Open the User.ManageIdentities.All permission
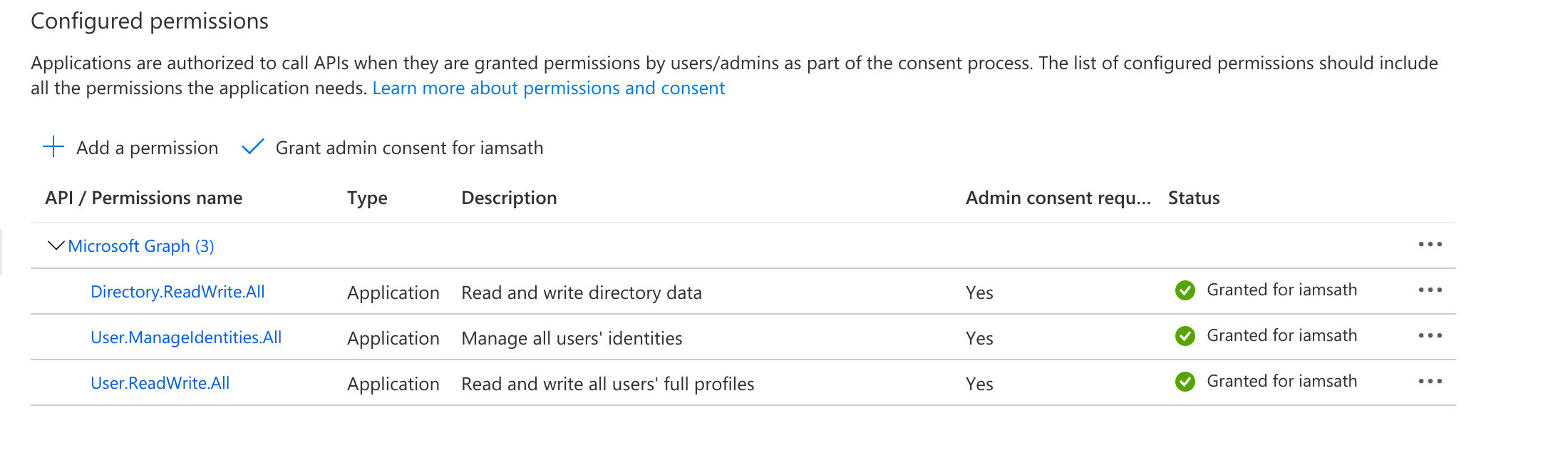 pyautogui.click(x=186, y=337)
